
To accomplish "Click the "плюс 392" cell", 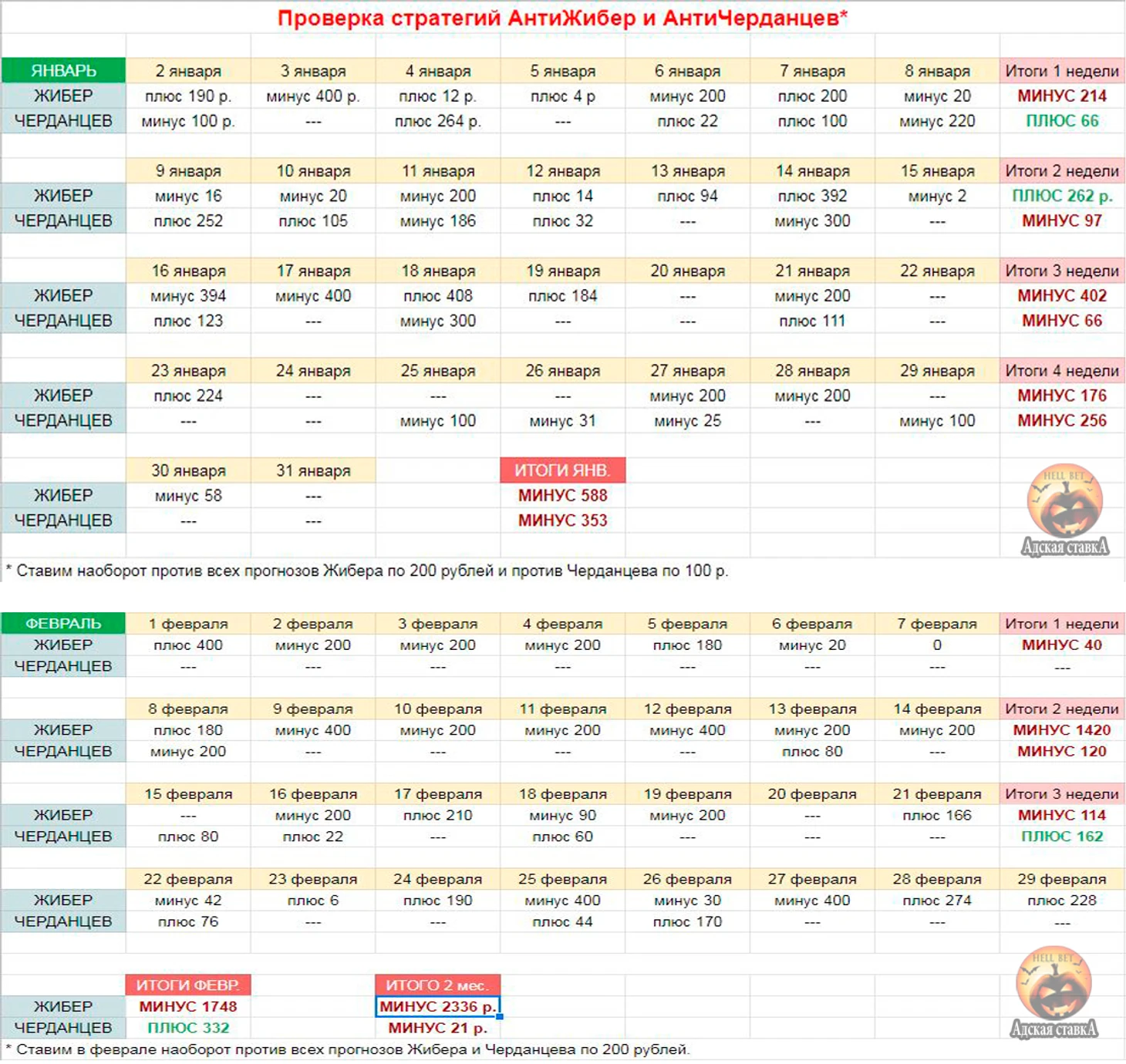I will tap(812, 196).
